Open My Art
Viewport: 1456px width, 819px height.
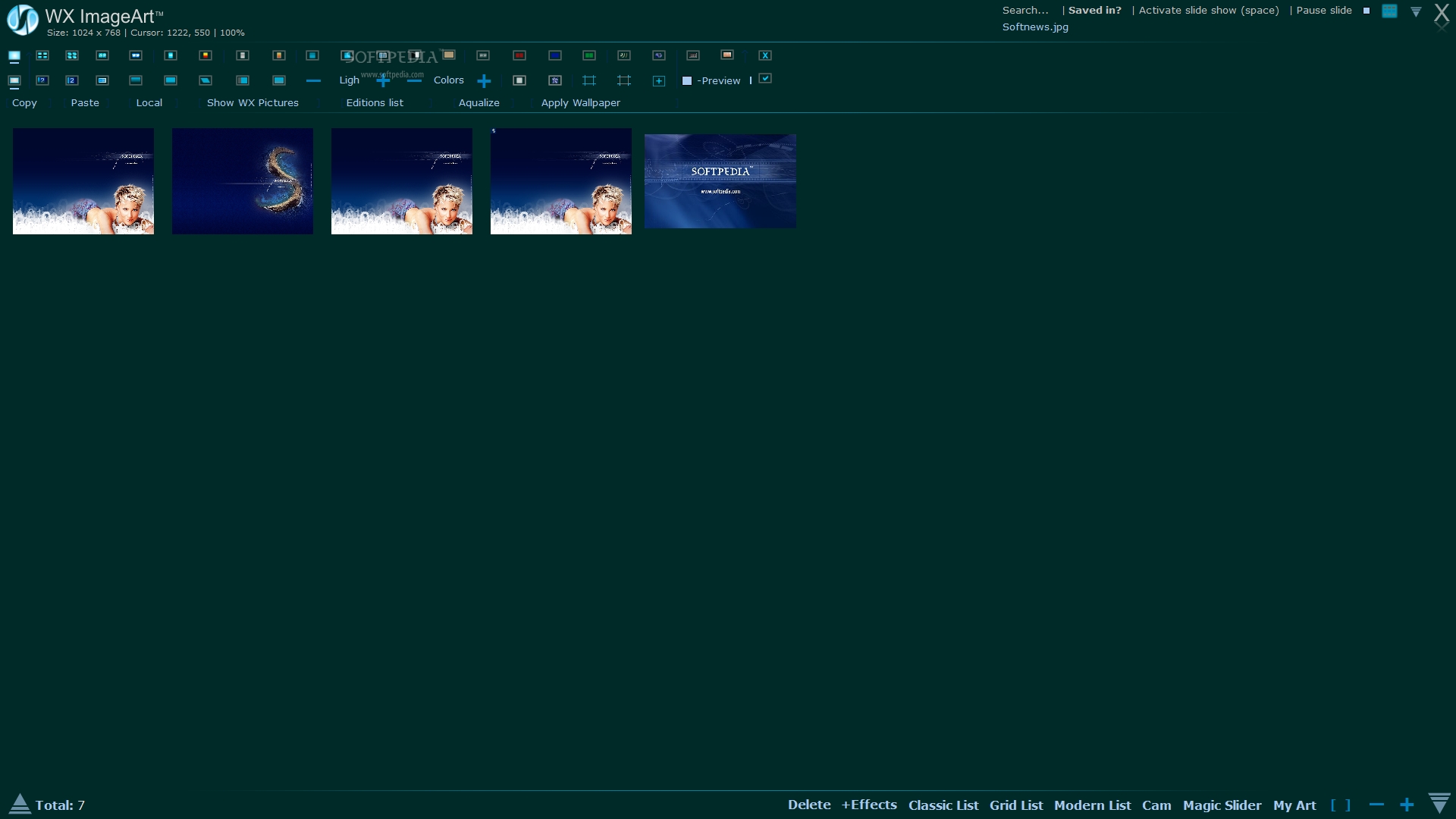pyautogui.click(x=1294, y=805)
